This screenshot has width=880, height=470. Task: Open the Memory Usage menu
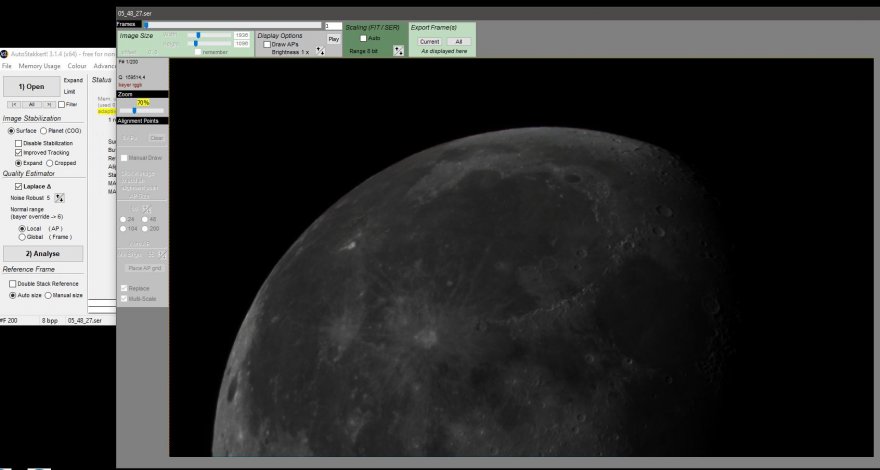[39, 66]
